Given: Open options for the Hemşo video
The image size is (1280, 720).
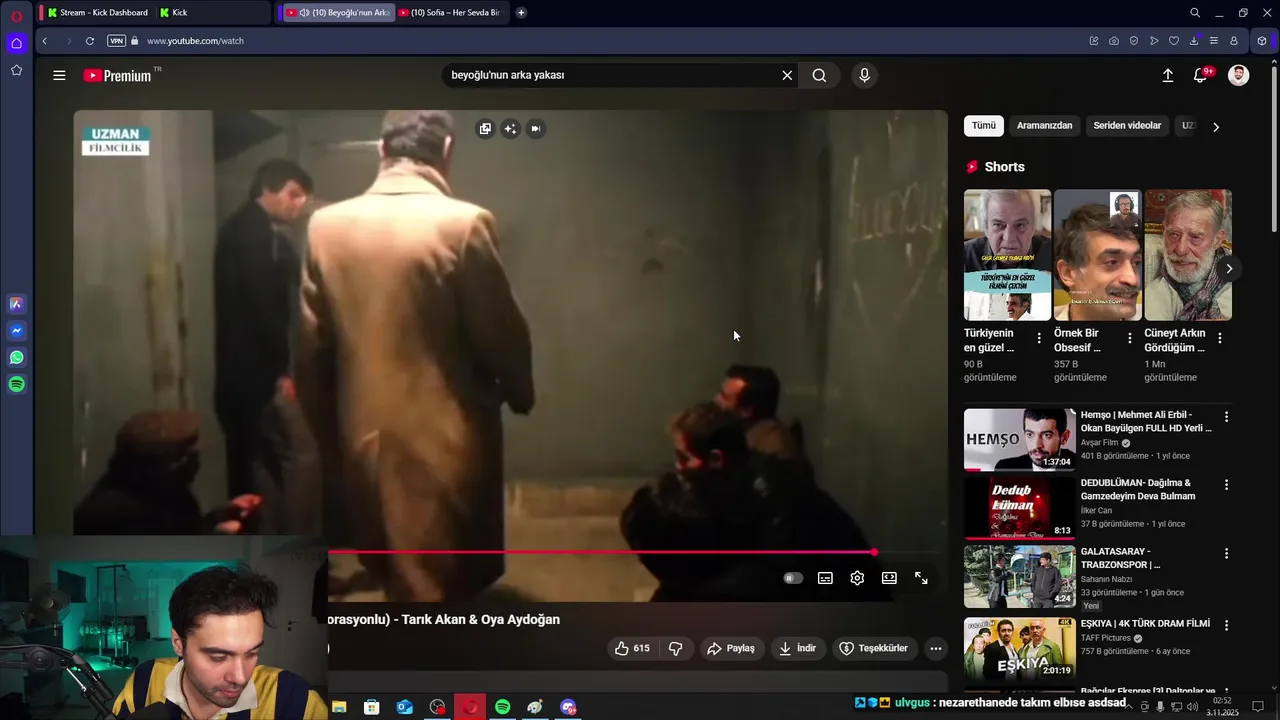Looking at the screenshot, I should tap(1226, 416).
